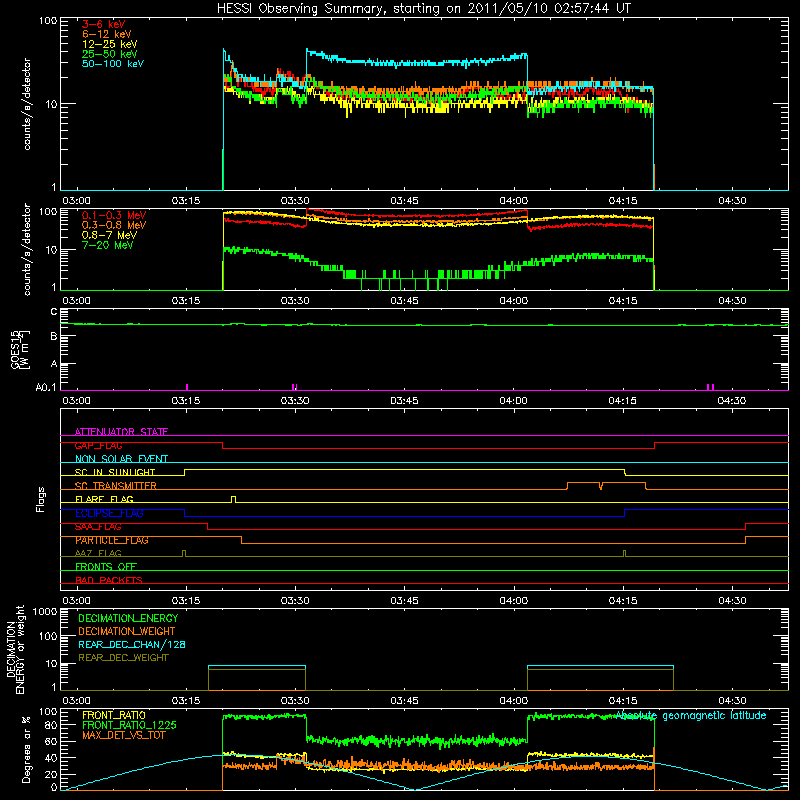800x800 pixels.
Task: Click the A0.1 level label on GOES axis
Action: click(46, 388)
